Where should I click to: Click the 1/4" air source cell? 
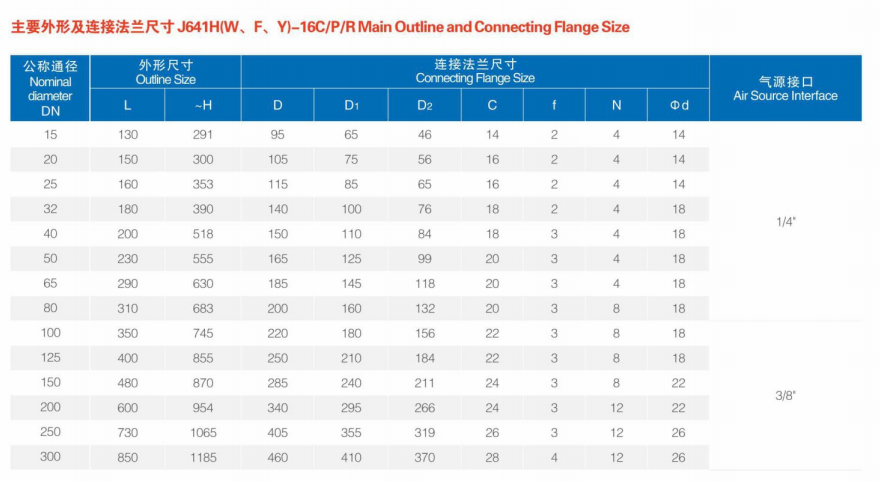pos(785,222)
